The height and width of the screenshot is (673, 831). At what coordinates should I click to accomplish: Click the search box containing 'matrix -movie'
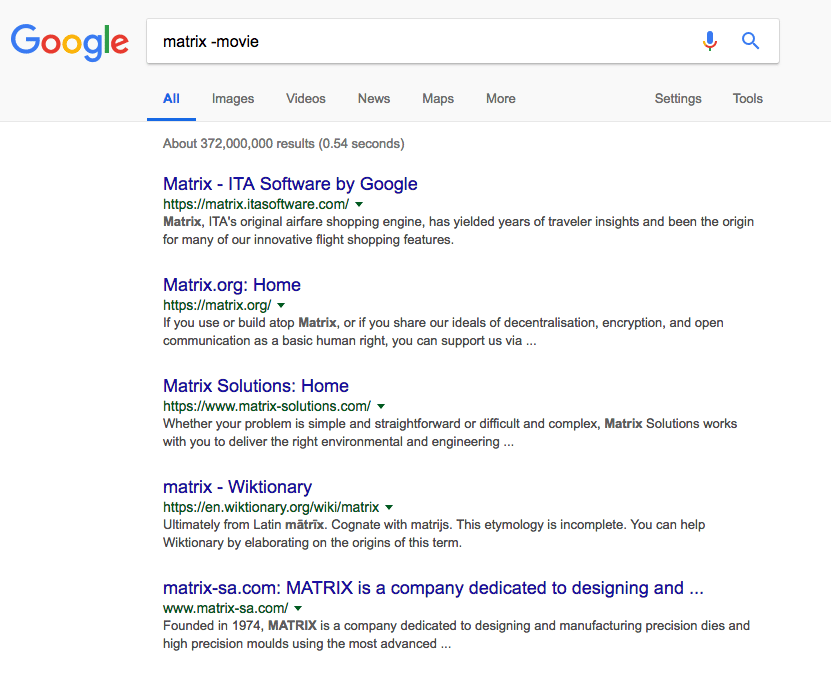[463, 41]
